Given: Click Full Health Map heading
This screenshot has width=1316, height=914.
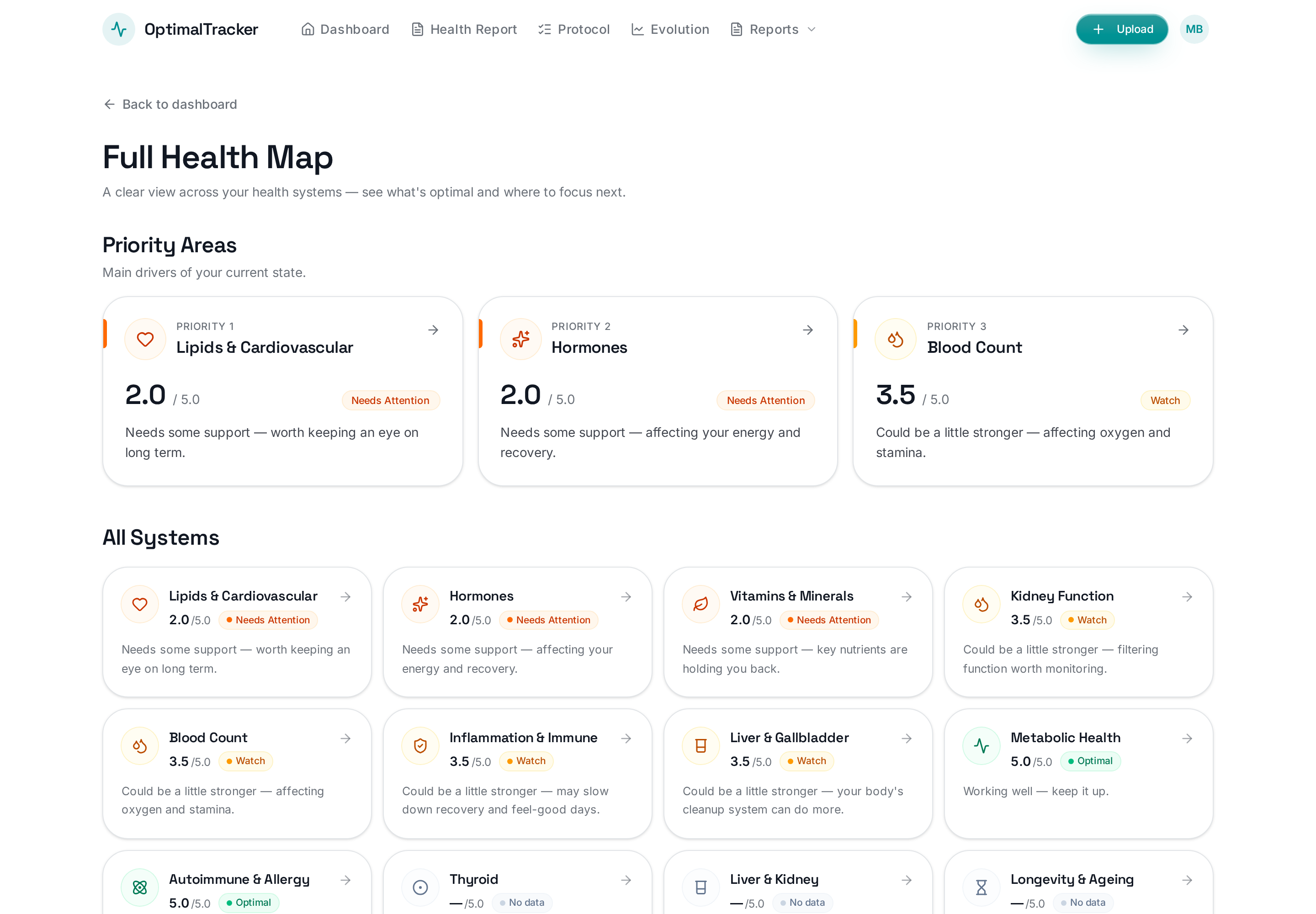Looking at the screenshot, I should [218, 157].
